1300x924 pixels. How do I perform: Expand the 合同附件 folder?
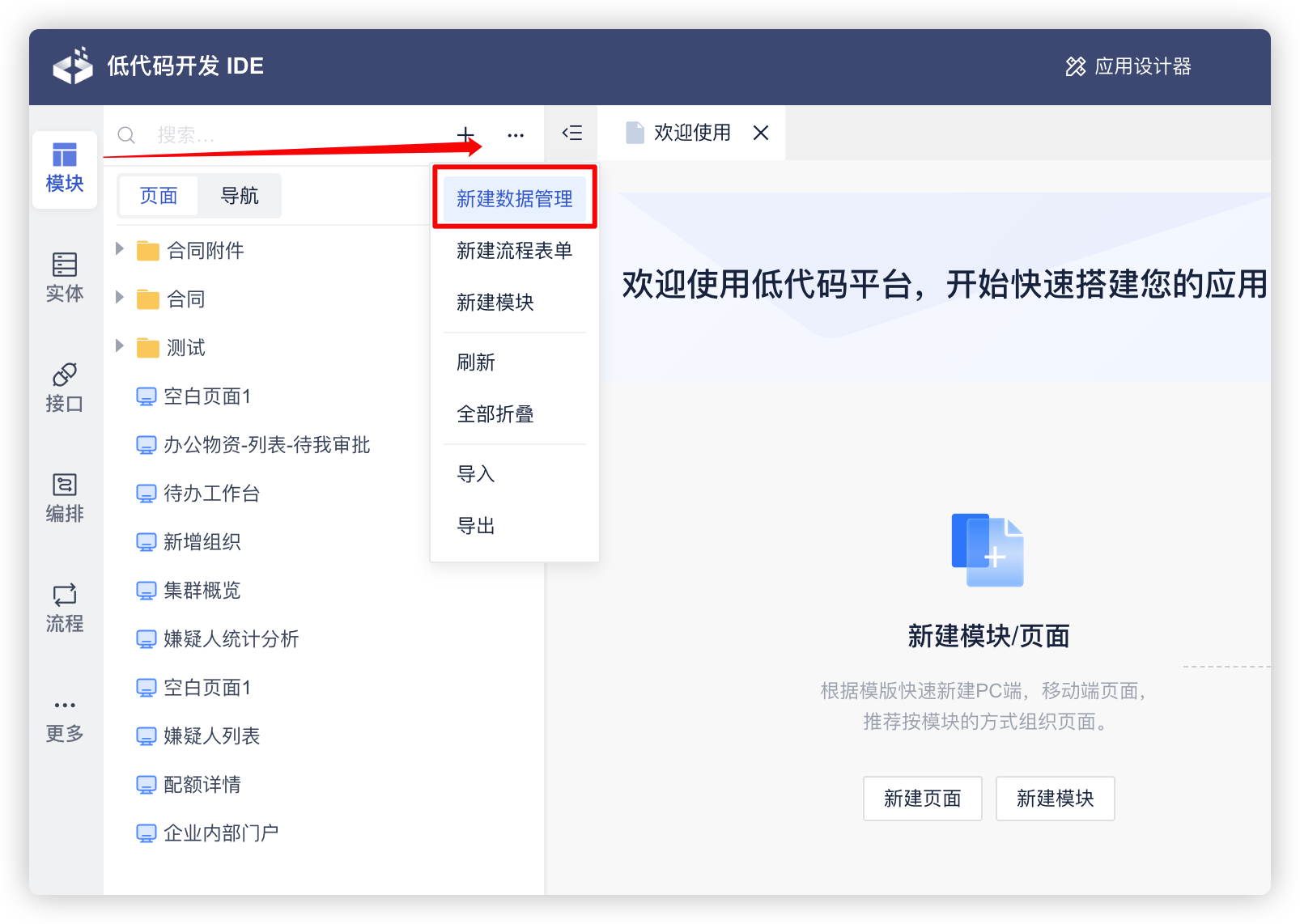click(119, 250)
